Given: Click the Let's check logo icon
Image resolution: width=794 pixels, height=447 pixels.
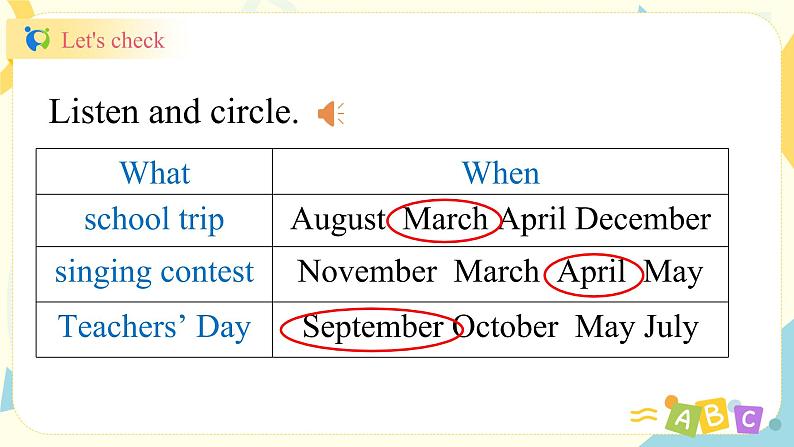Looking at the screenshot, I should click(x=38, y=40).
